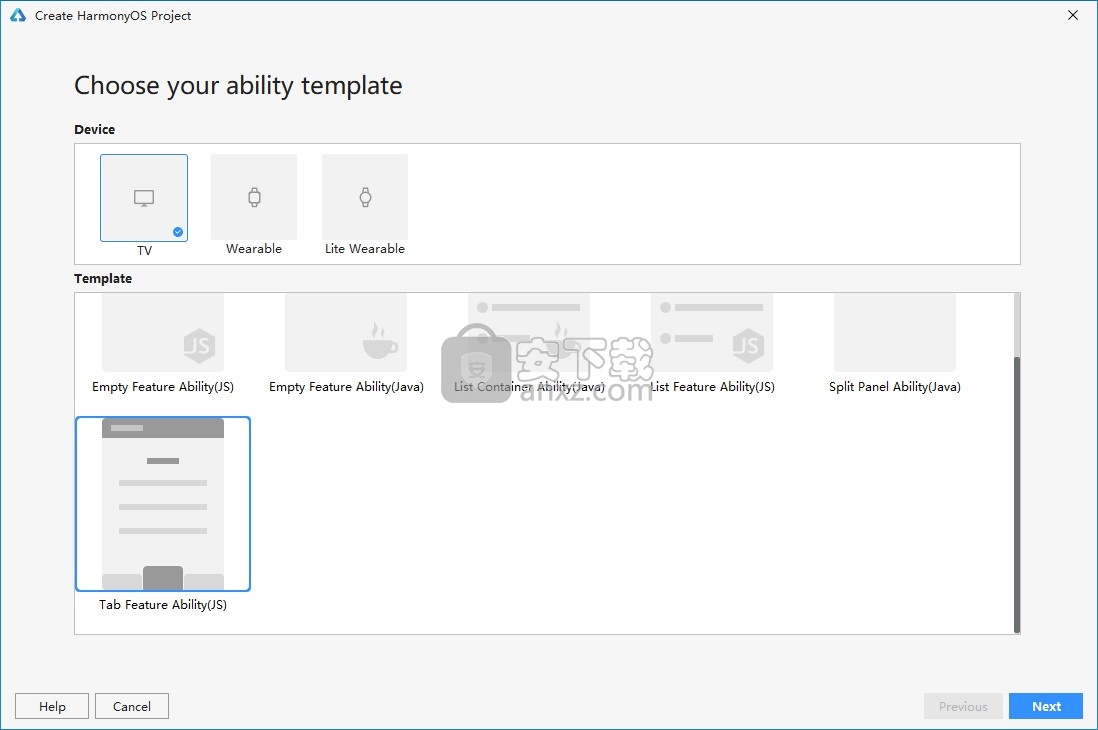Click the Template list vertical scrollbar
This screenshot has width=1098, height=730.
coord(1017,494)
